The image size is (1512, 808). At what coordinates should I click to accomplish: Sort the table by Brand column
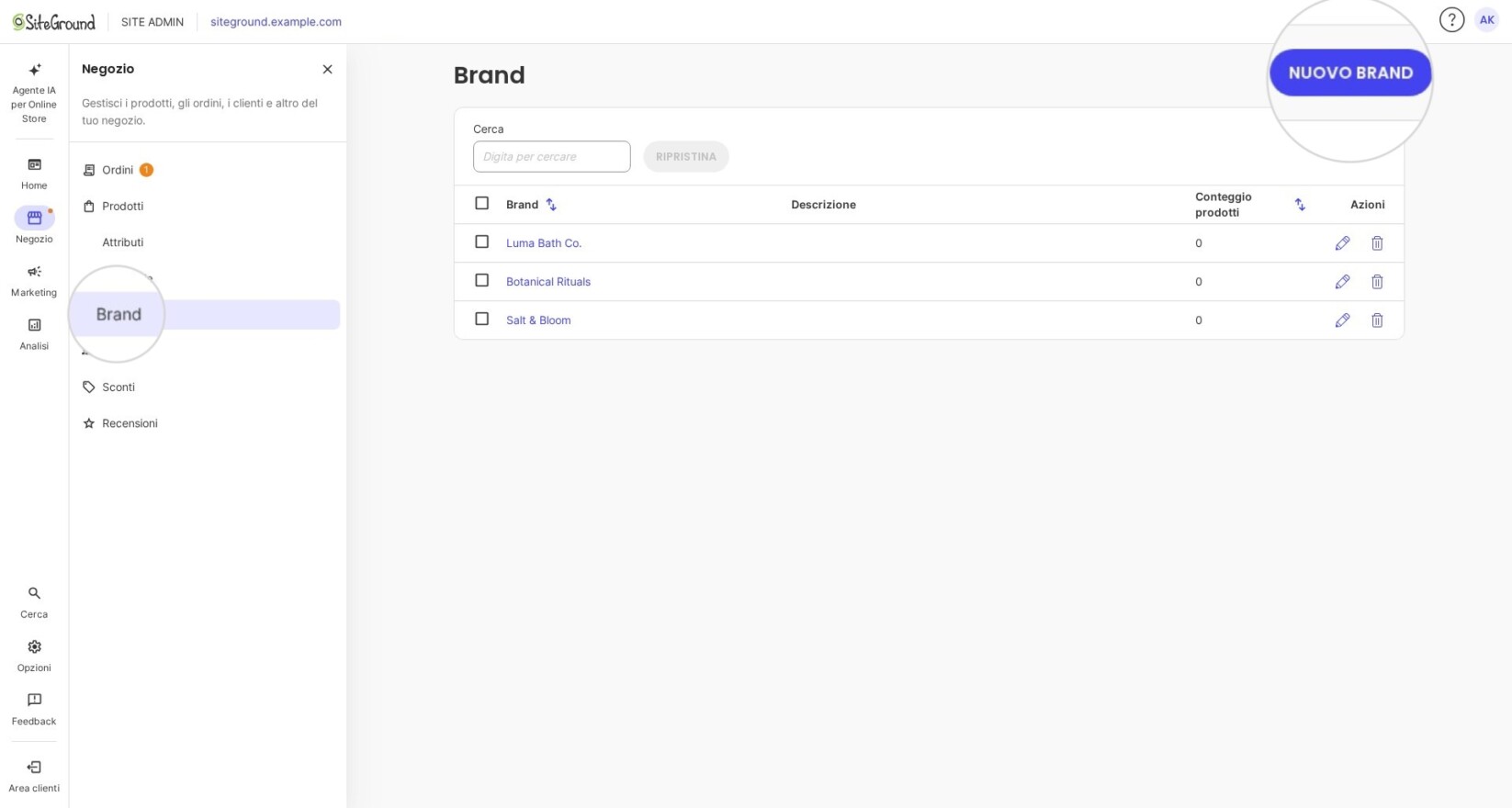551,205
